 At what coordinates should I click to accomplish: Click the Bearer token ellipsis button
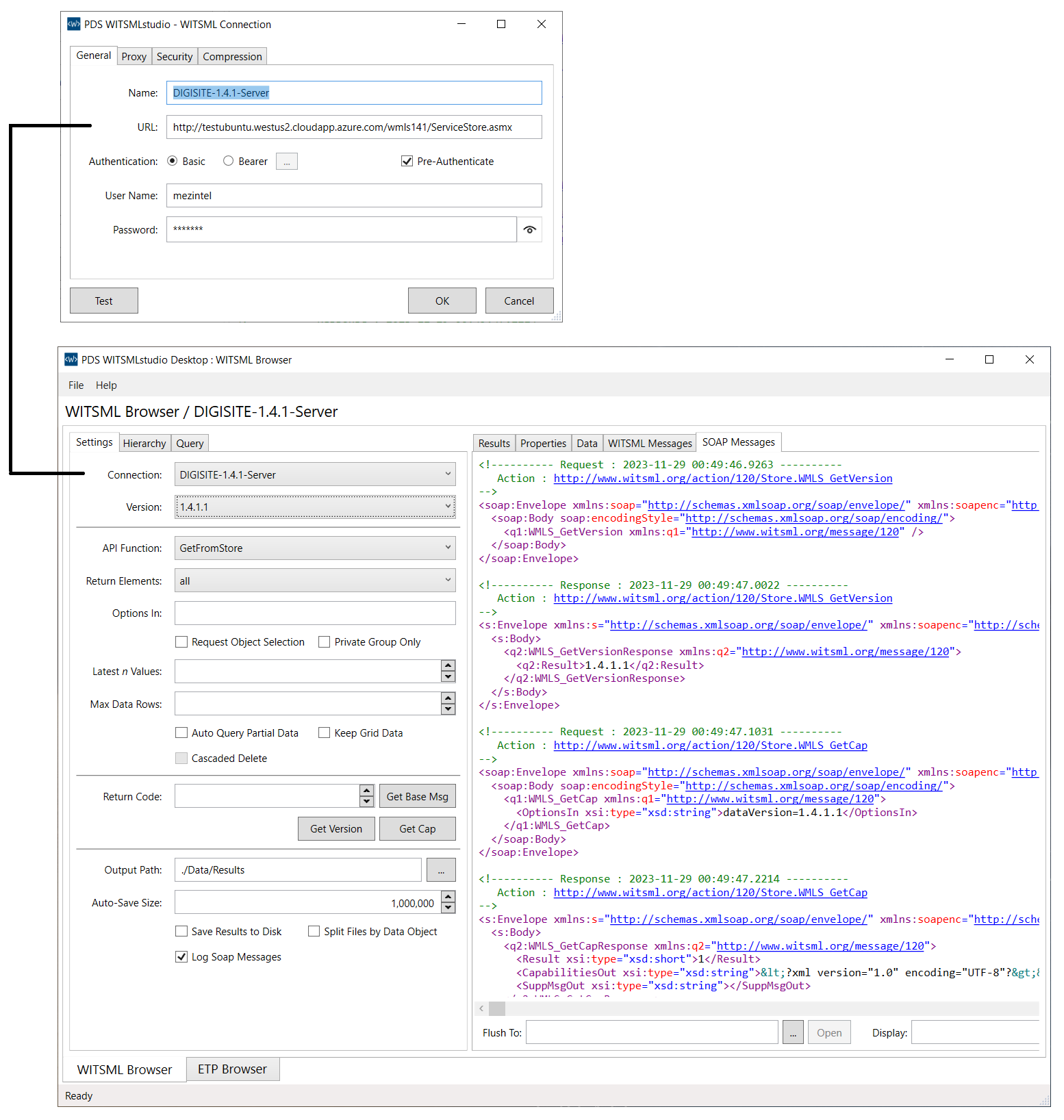point(286,162)
